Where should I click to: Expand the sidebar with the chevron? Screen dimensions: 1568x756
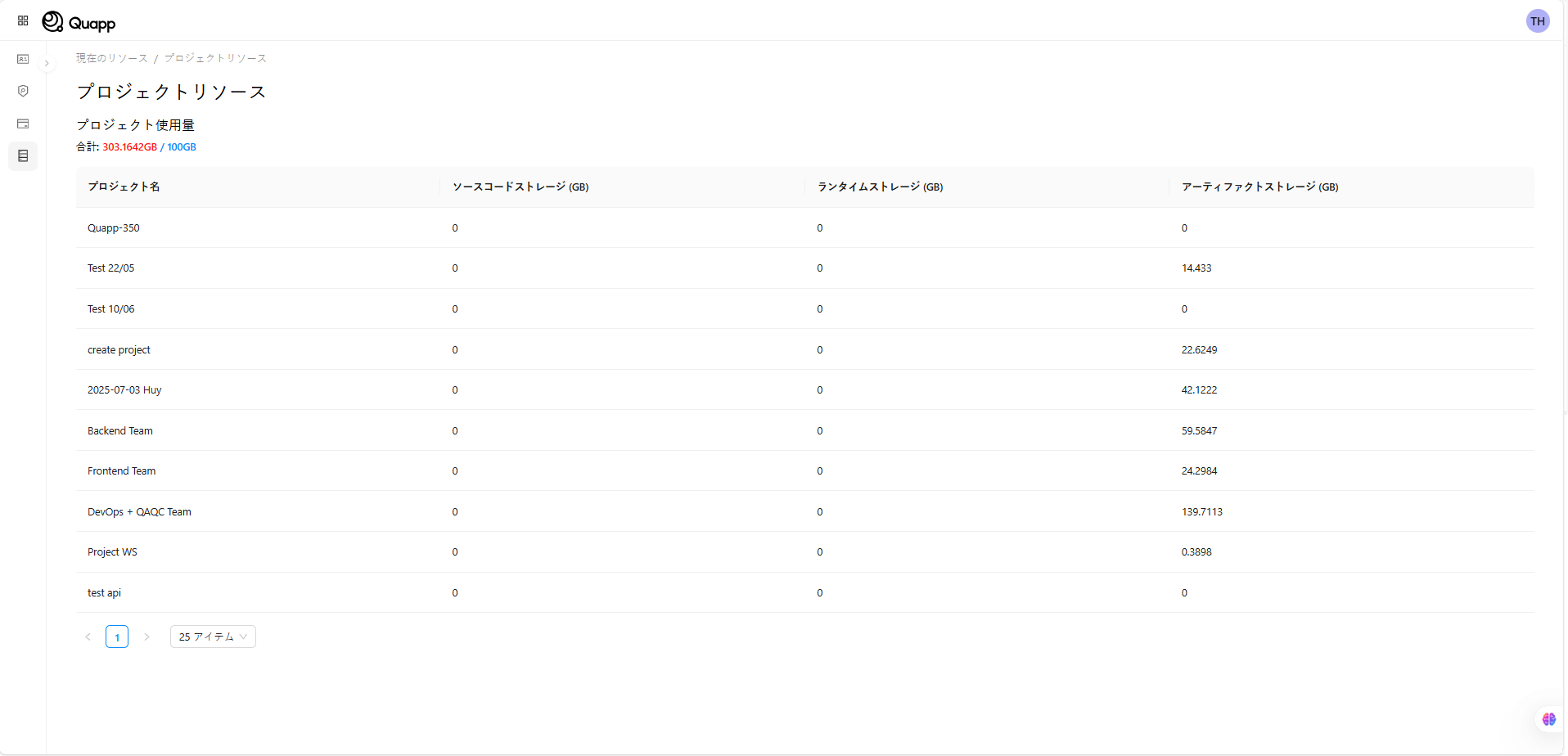click(x=47, y=63)
